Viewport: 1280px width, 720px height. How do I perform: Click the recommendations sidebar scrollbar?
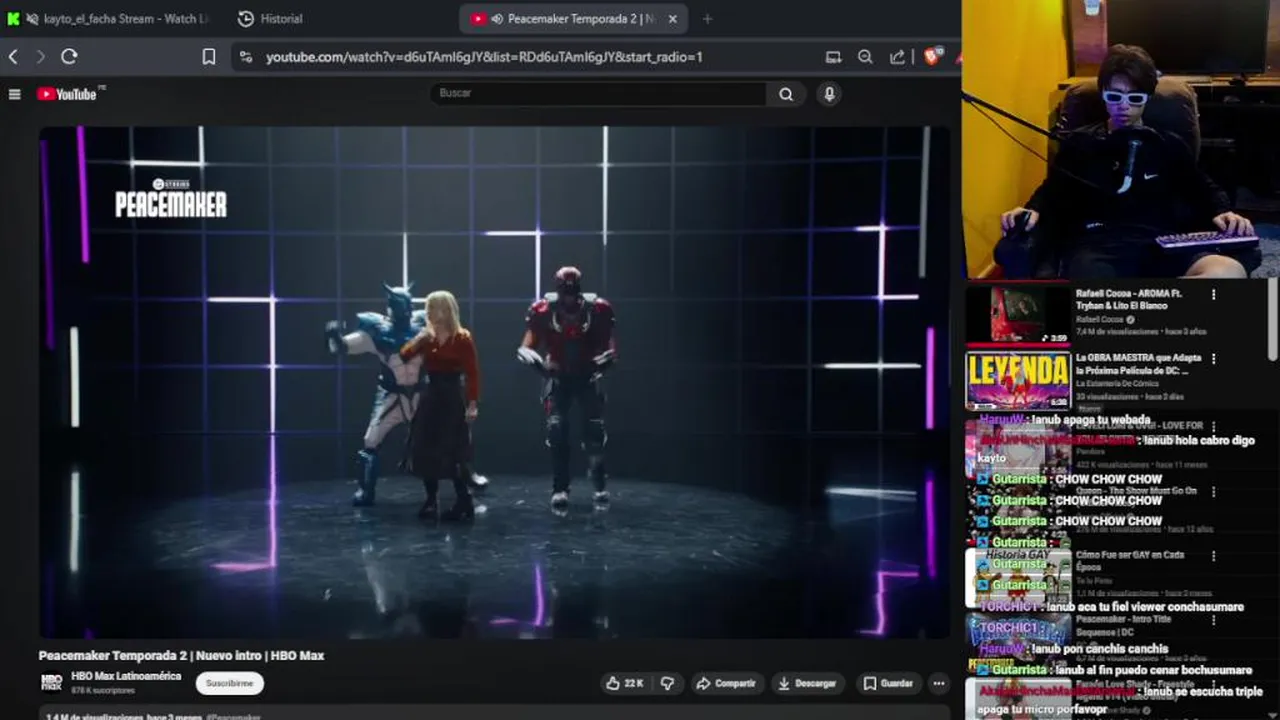tap(1273, 320)
